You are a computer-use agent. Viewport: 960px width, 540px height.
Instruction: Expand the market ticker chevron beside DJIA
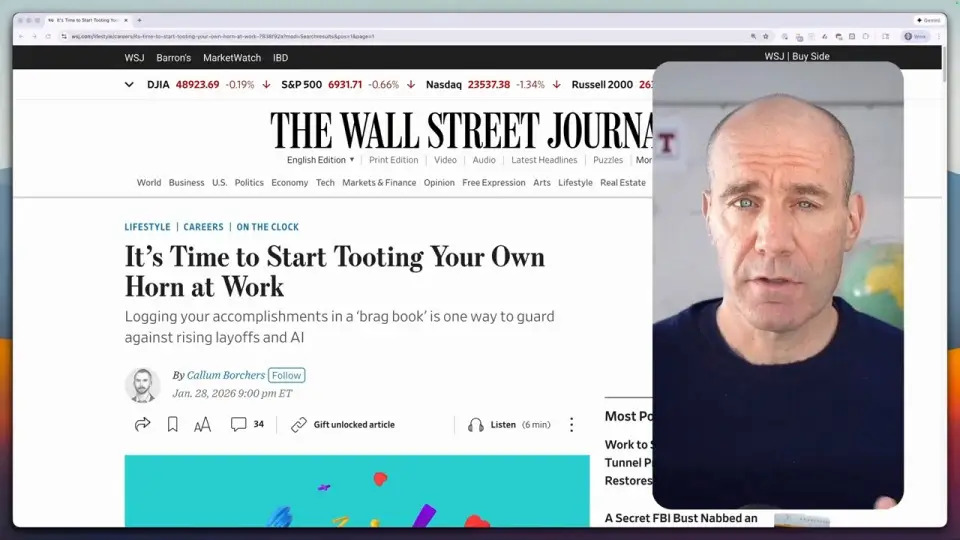[129, 85]
